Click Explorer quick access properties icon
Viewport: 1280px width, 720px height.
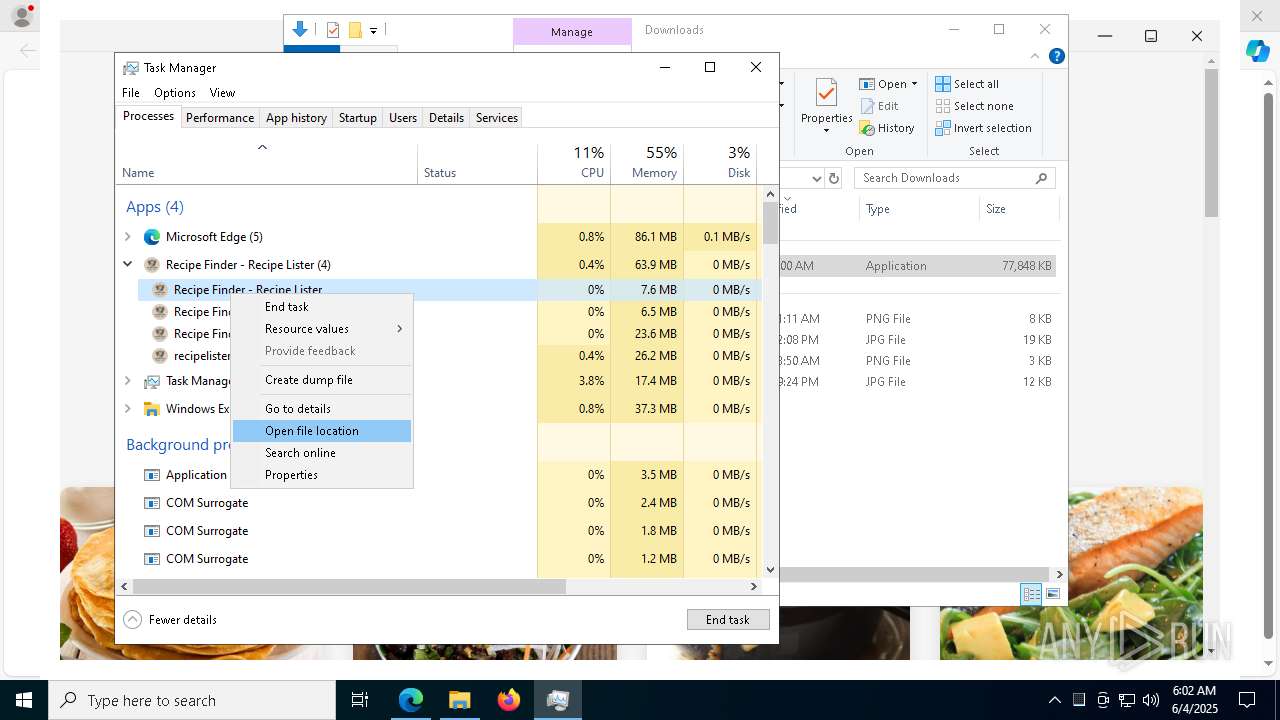(x=333, y=30)
